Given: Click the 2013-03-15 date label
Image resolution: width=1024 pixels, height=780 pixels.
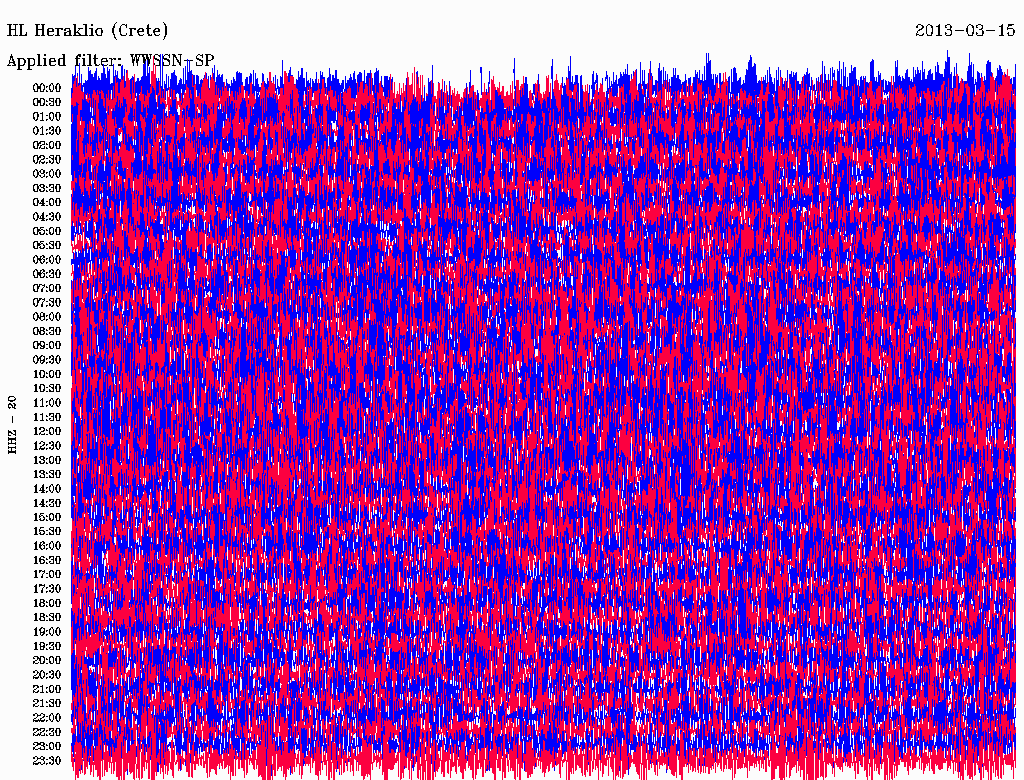Looking at the screenshot, I should (x=965, y=30).
